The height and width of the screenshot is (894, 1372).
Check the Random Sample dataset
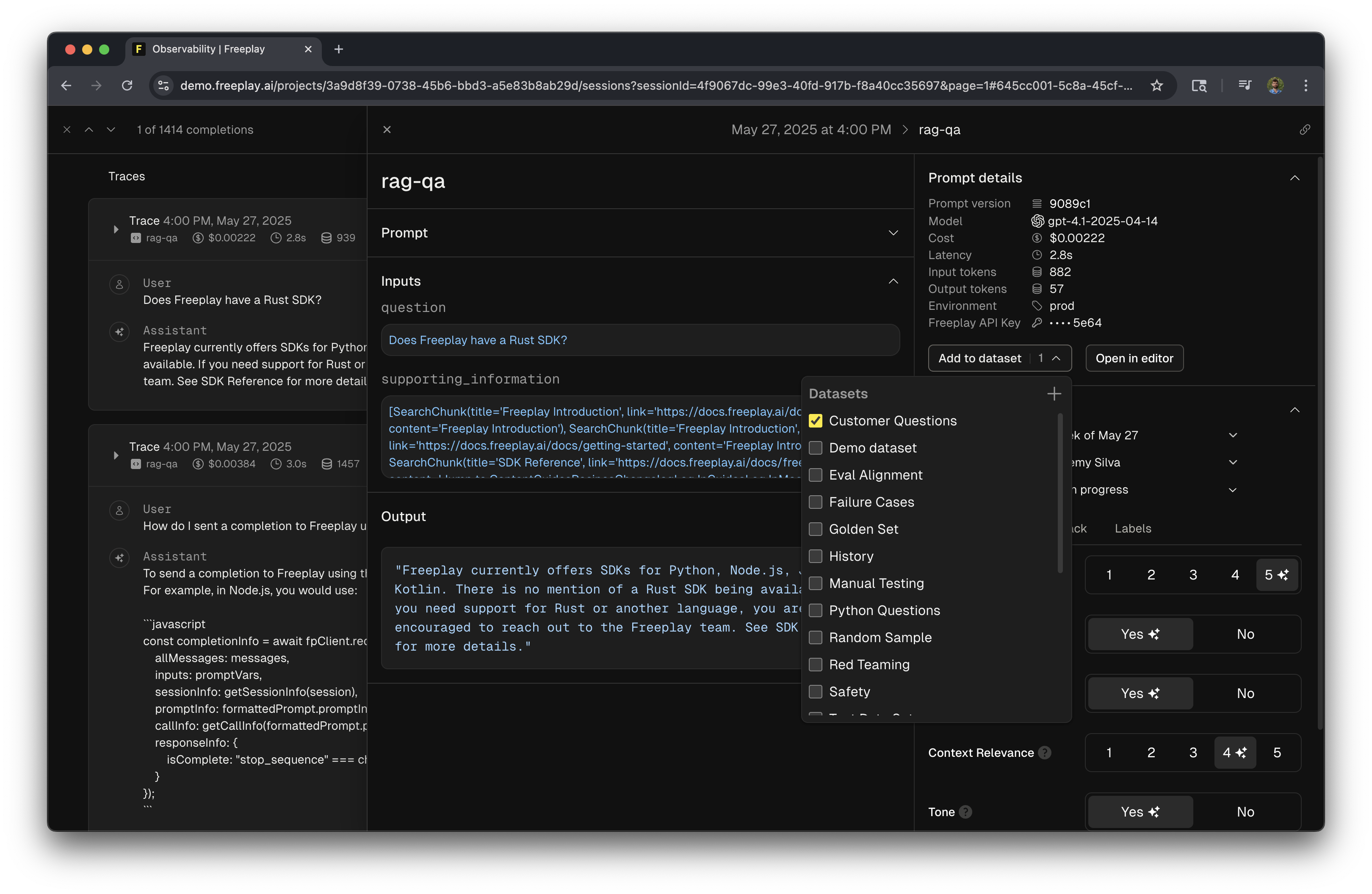click(815, 637)
